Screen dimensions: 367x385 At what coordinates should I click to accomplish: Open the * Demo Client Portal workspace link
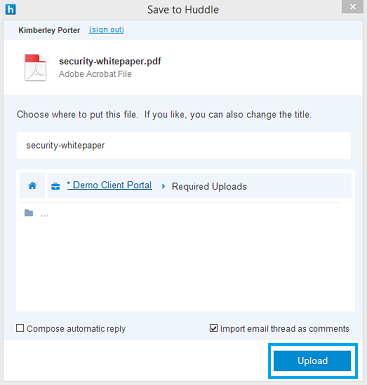pyautogui.click(x=109, y=185)
